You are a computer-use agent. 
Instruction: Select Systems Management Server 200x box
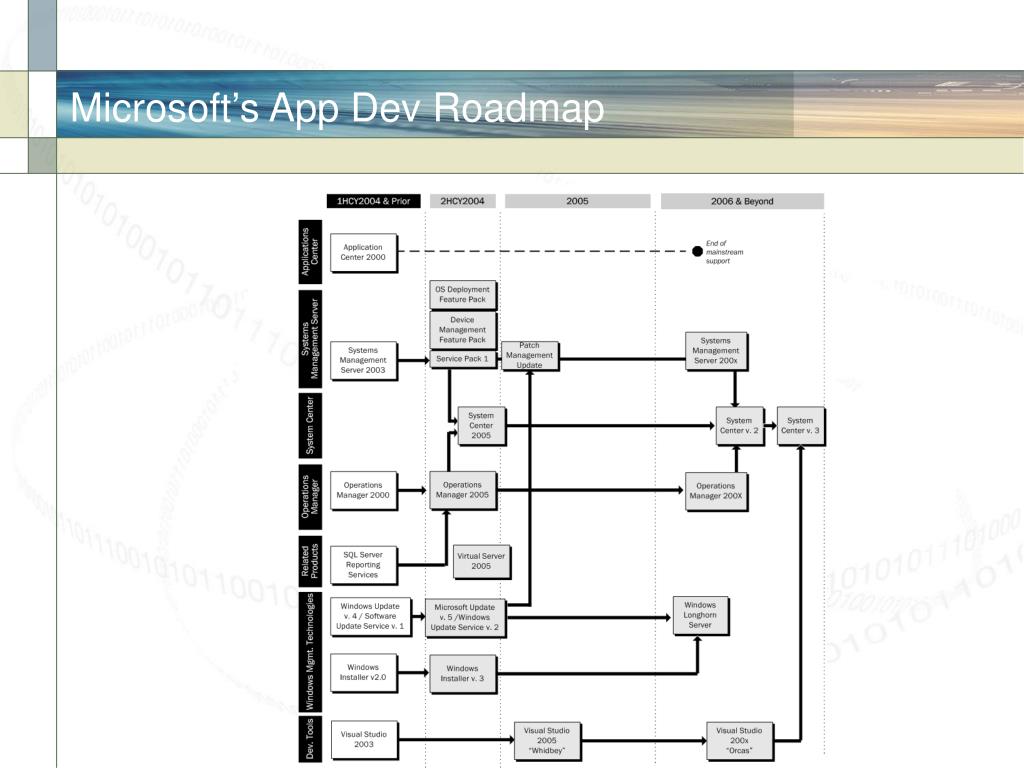tap(716, 351)
